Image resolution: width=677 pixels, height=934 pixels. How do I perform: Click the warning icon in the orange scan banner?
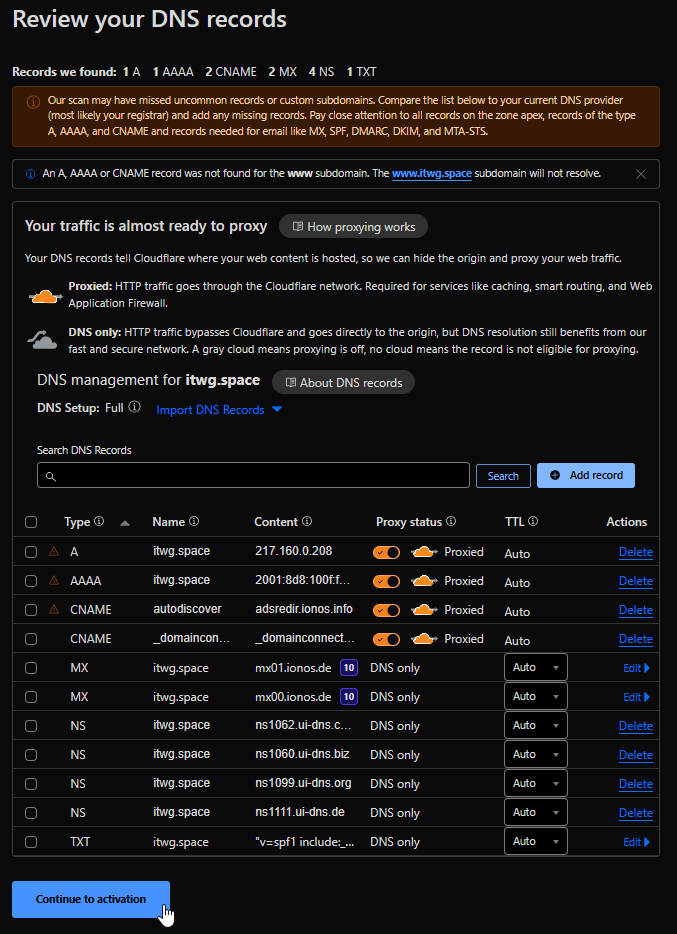[33, 102]
